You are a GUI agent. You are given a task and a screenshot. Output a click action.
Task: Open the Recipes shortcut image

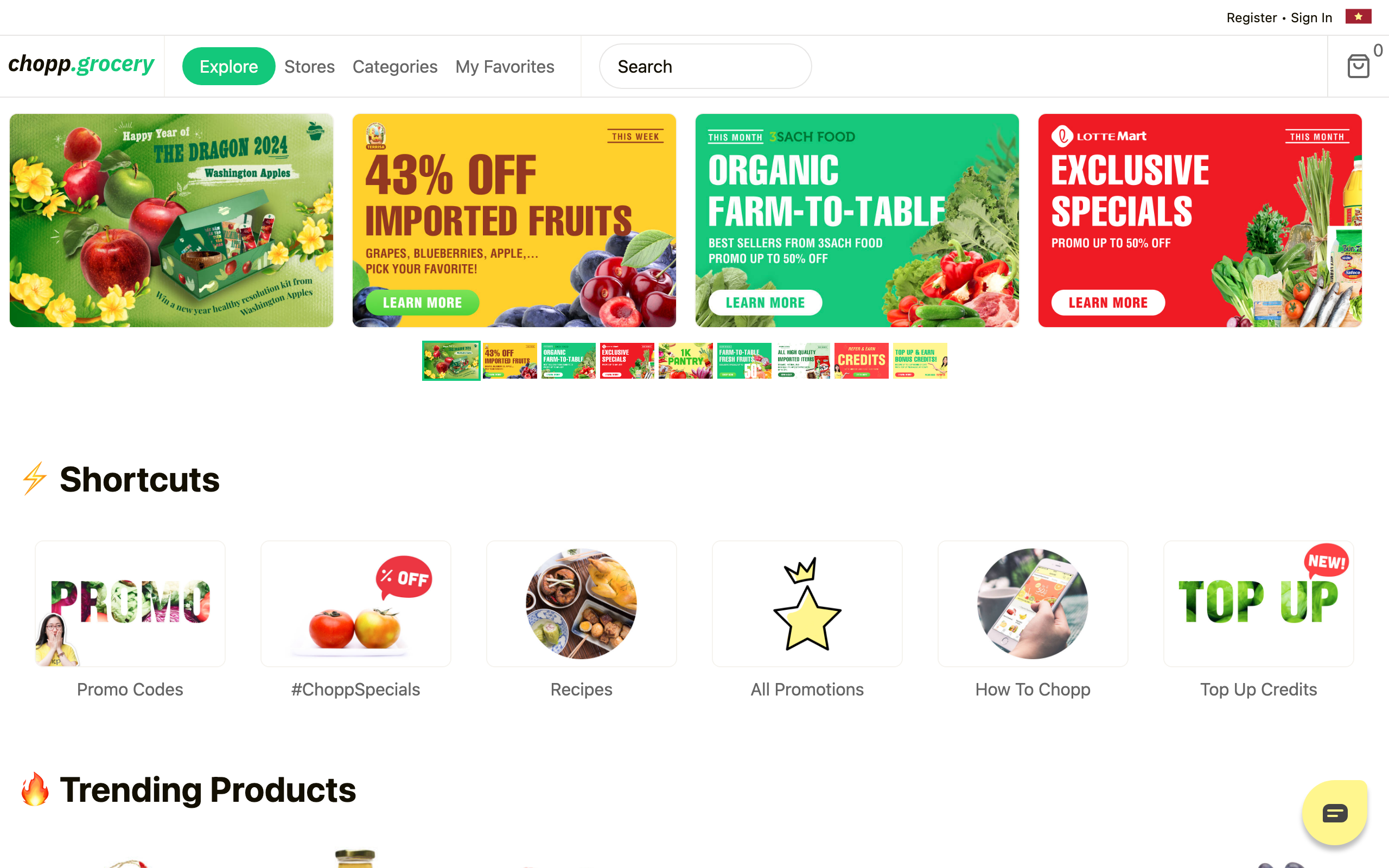582,604
